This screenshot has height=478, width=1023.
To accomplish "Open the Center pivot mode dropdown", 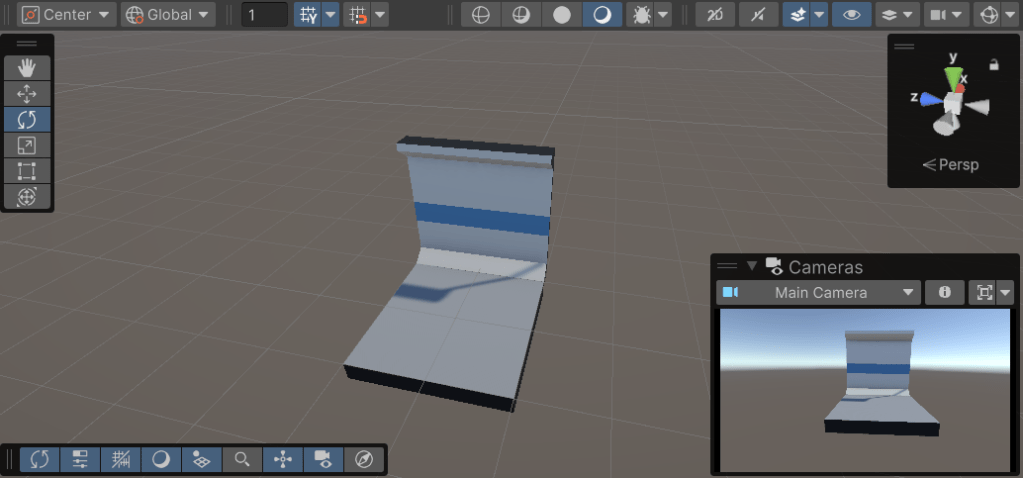I will (67, 15).
